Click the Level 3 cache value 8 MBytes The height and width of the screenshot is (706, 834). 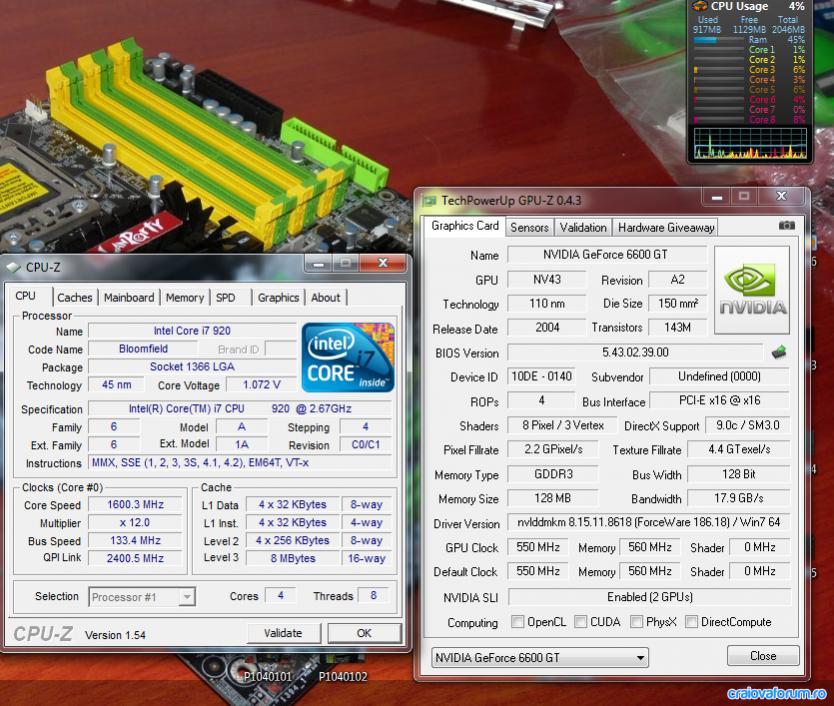click(x=293, y=558)
